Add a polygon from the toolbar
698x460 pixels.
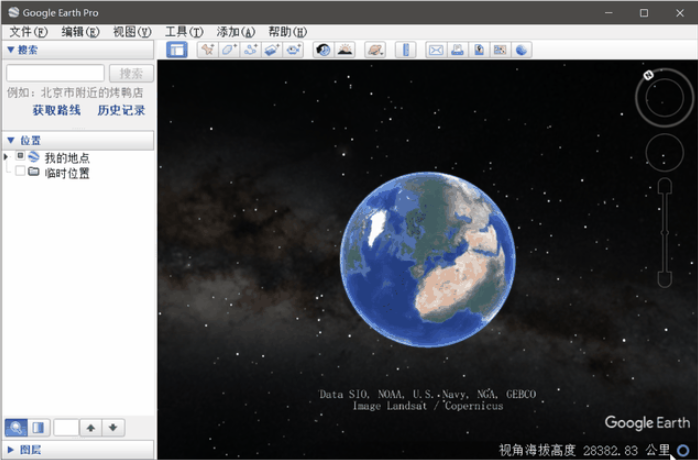click(x=229, y=50)
